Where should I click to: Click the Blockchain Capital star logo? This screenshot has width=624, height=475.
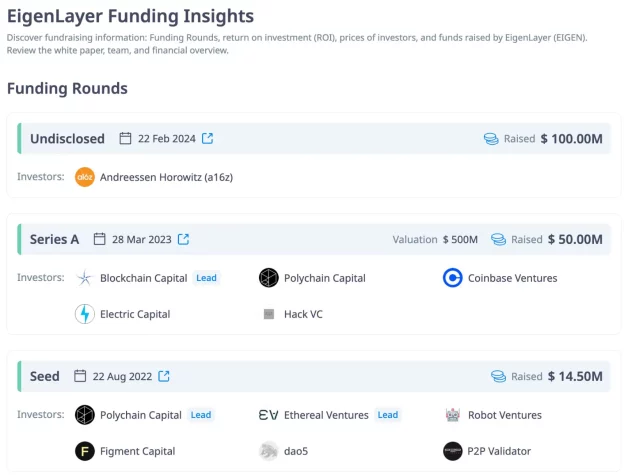click(85, 278)
